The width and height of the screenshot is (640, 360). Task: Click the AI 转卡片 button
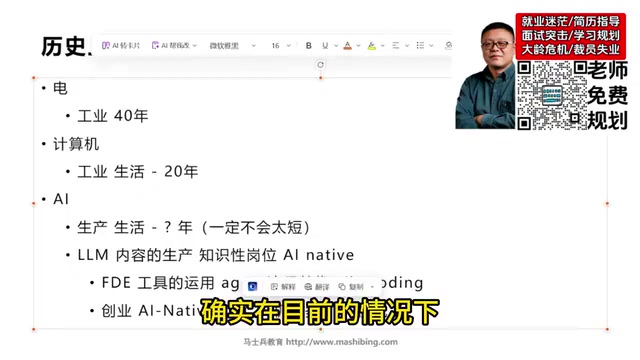pos(121,45)
